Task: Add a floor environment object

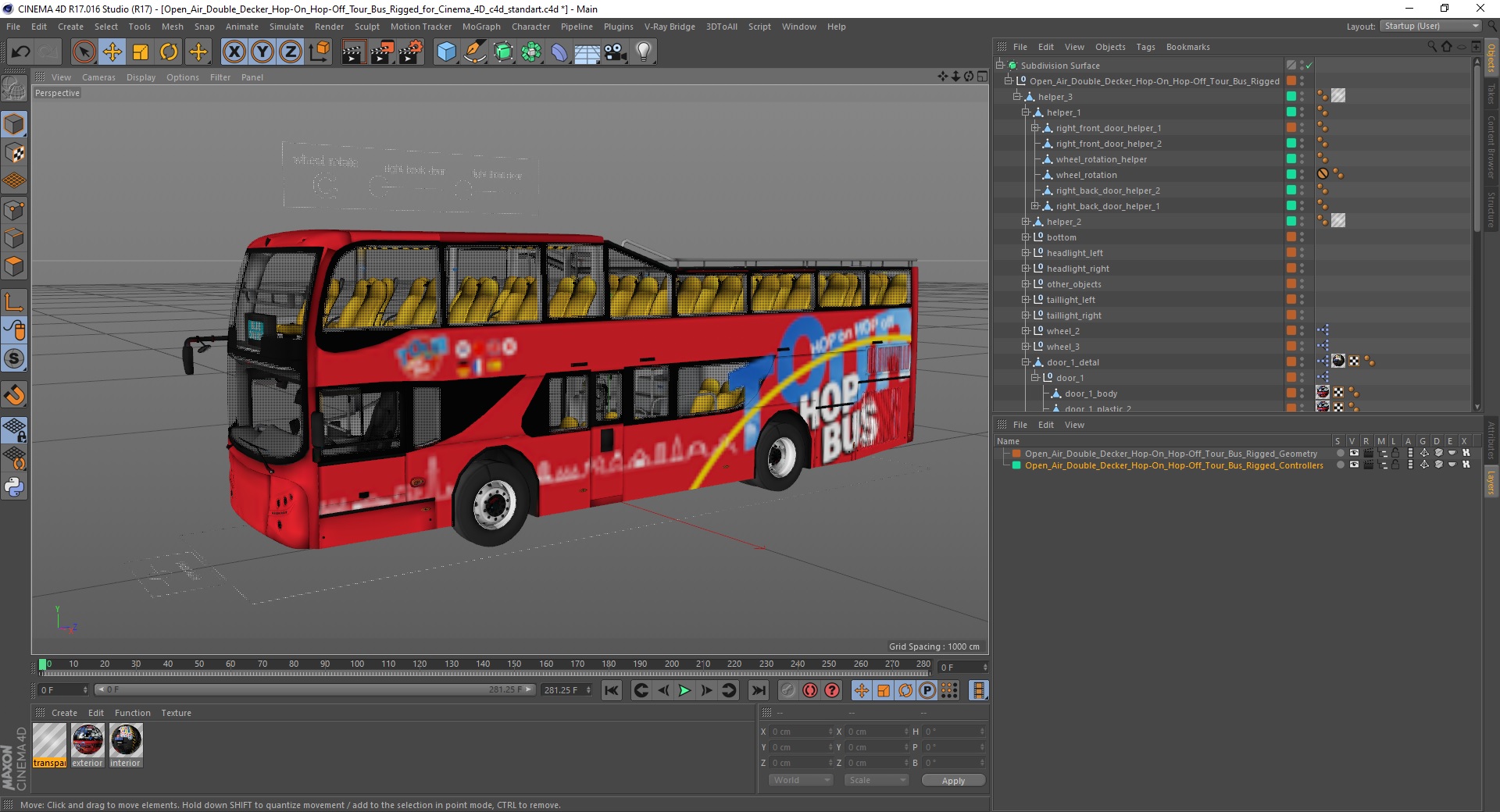Action: 587,52
